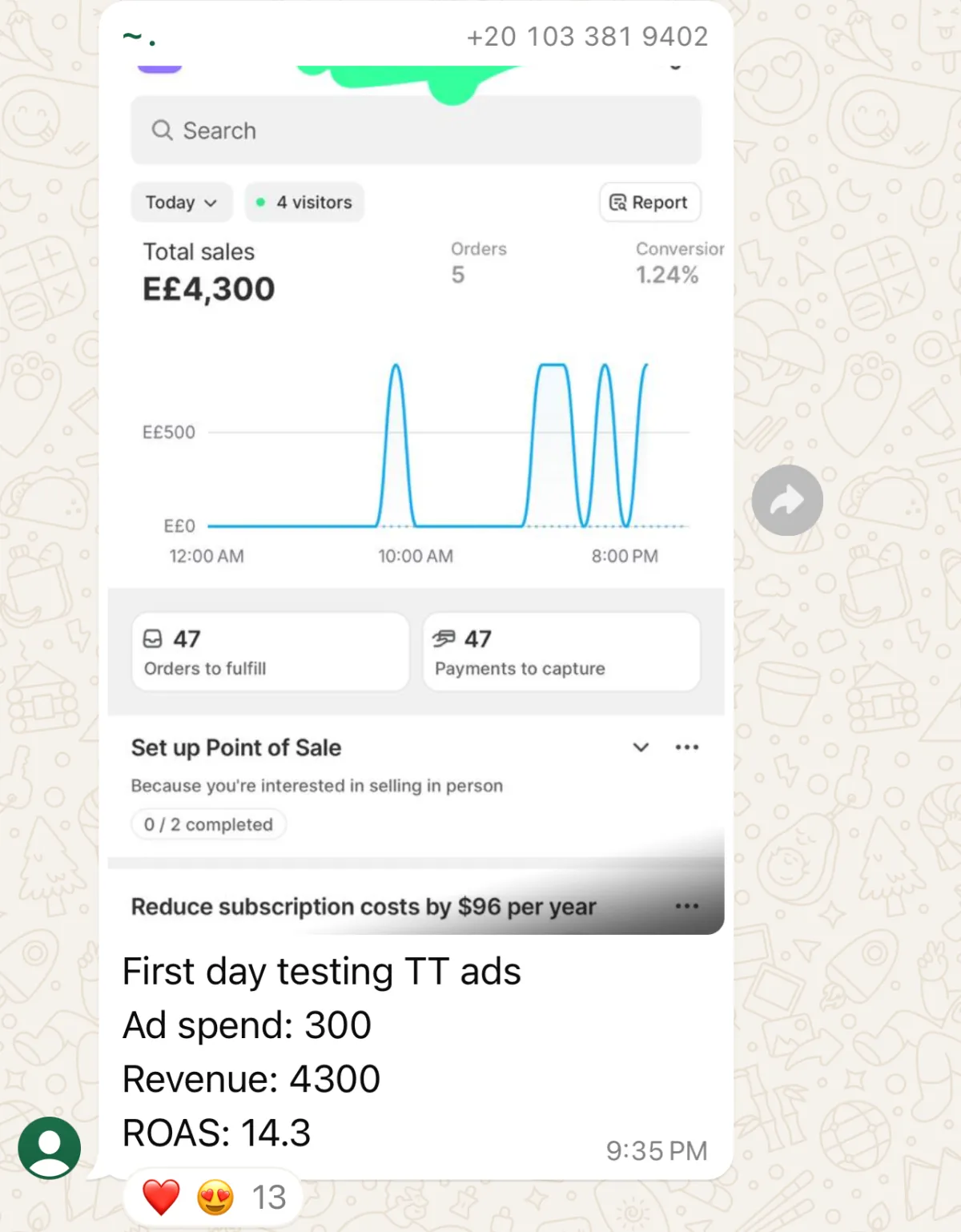Screen dimensions: 961x1232
Task: Open three-dots menu for Point of Sale
Action: 686,747
